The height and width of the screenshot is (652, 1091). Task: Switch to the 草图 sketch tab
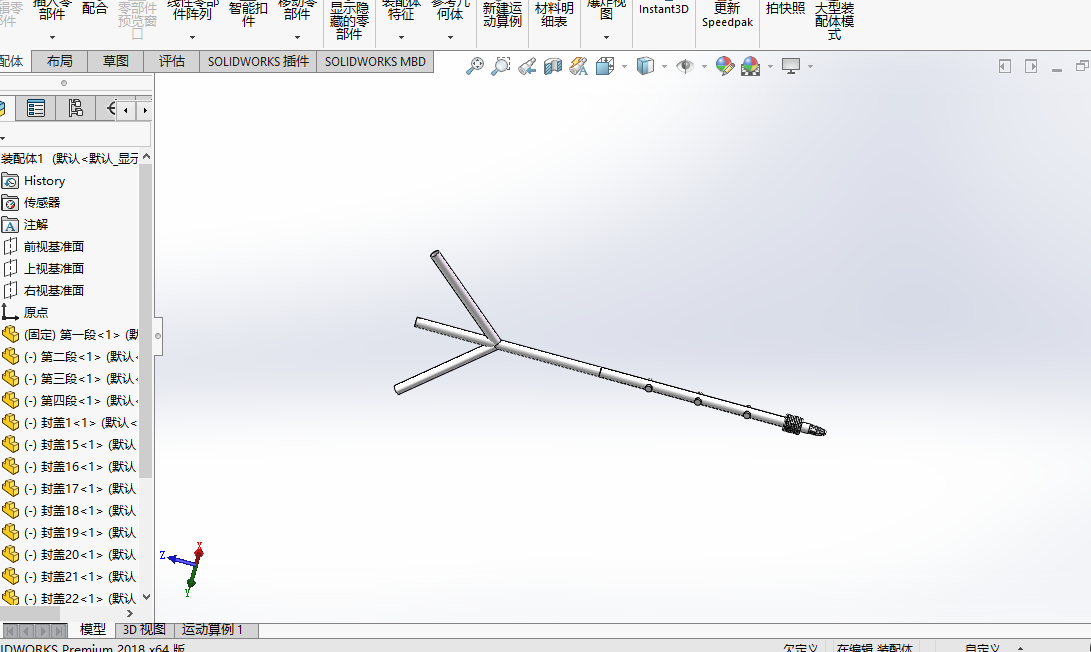[x=116, y=62]
